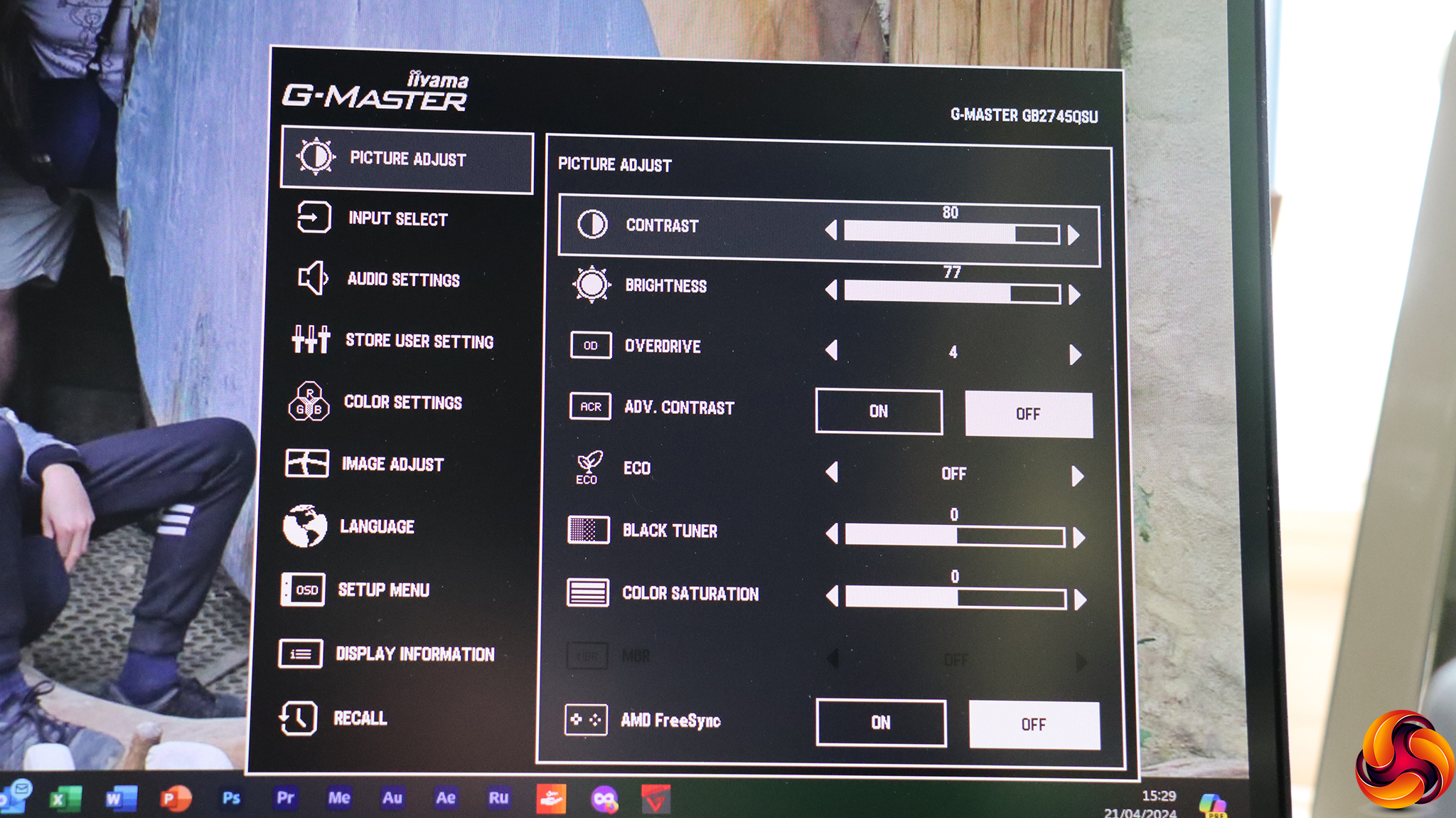Click the Recall clock icon

click(x=298, y=718)
